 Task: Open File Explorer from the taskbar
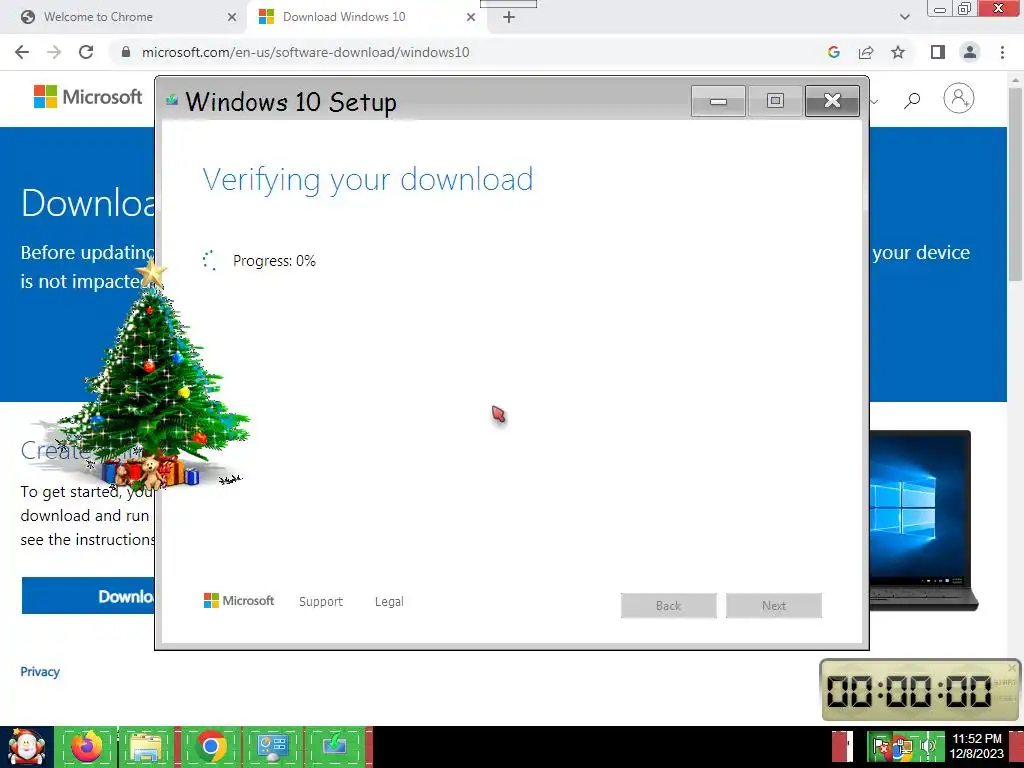148,746
